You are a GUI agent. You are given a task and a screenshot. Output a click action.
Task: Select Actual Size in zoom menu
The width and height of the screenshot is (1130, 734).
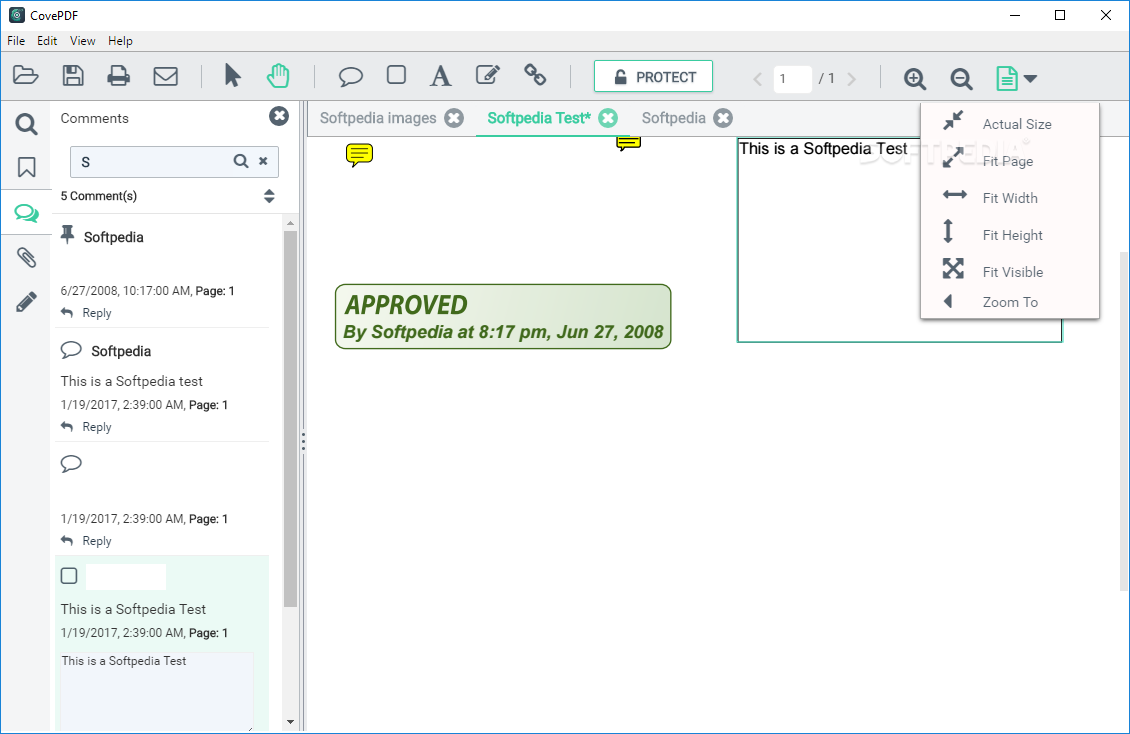click(x=1010, y=124)
